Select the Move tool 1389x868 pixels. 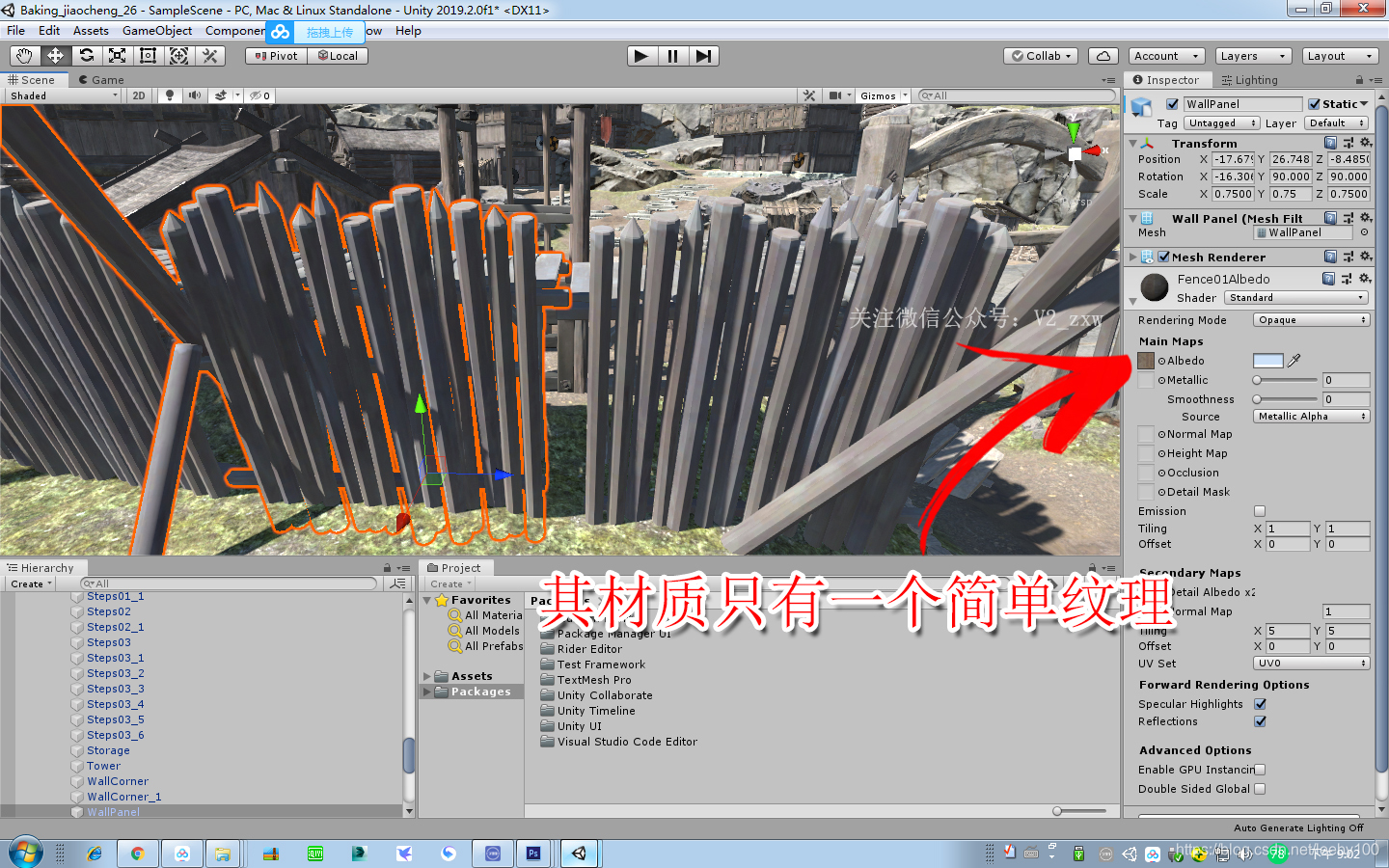pyautogui.click(x=55, y=56)
